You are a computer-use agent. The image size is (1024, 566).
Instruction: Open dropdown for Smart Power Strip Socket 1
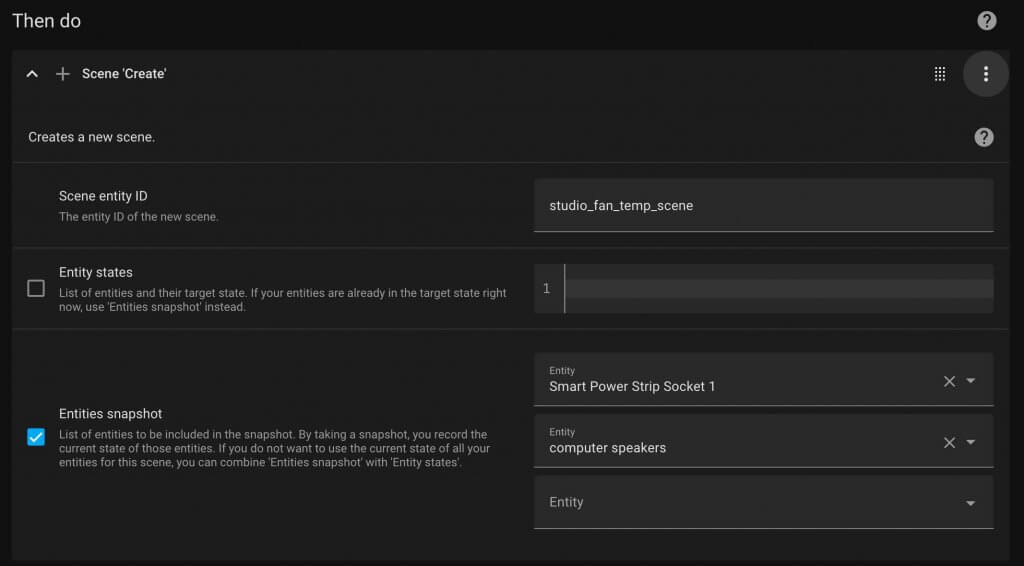click(970, 381)
